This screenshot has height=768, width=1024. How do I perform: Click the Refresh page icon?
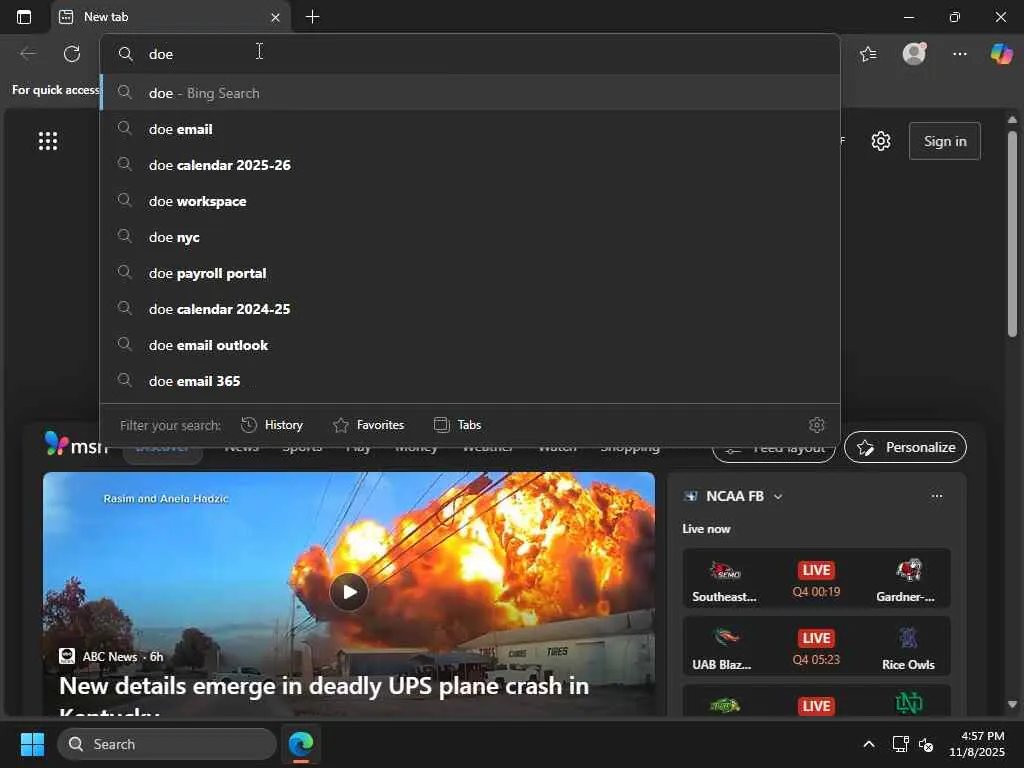pos(72,54)
